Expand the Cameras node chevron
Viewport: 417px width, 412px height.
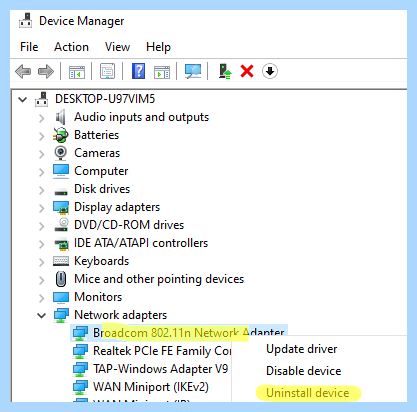pyautogui.click(x=41, y=154)
